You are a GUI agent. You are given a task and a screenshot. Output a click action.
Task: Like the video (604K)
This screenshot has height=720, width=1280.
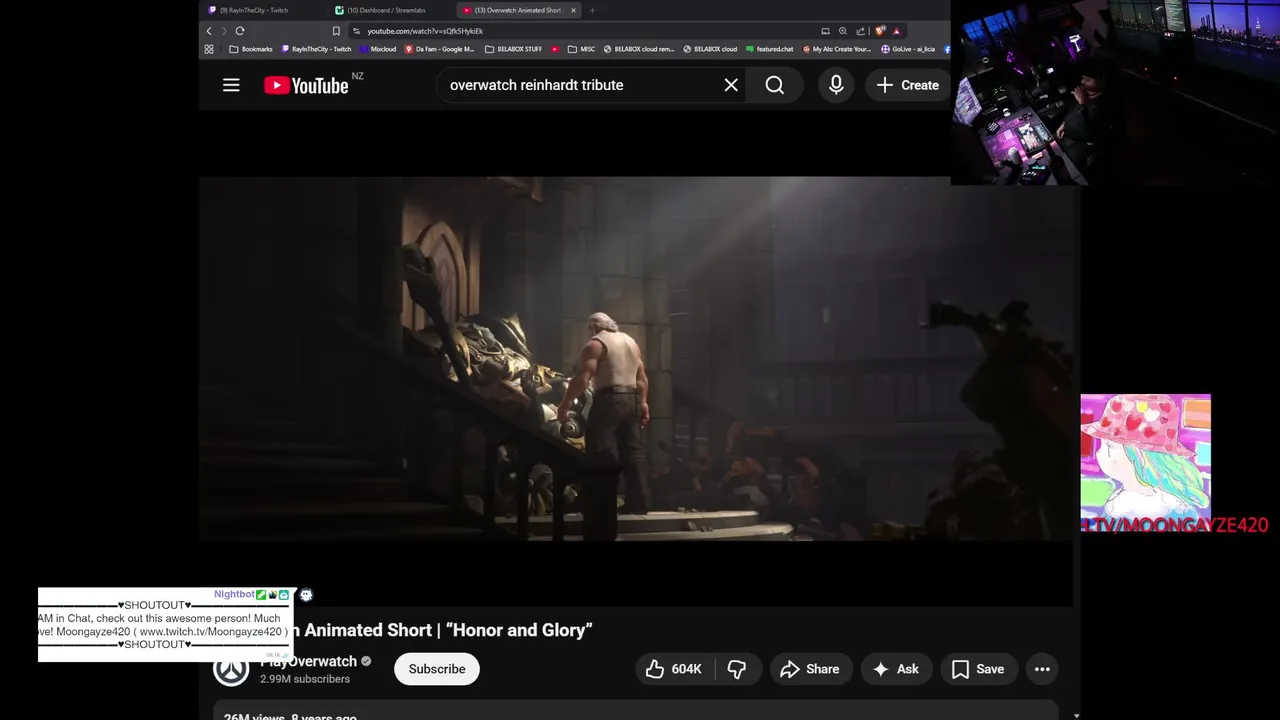point(673,669)
